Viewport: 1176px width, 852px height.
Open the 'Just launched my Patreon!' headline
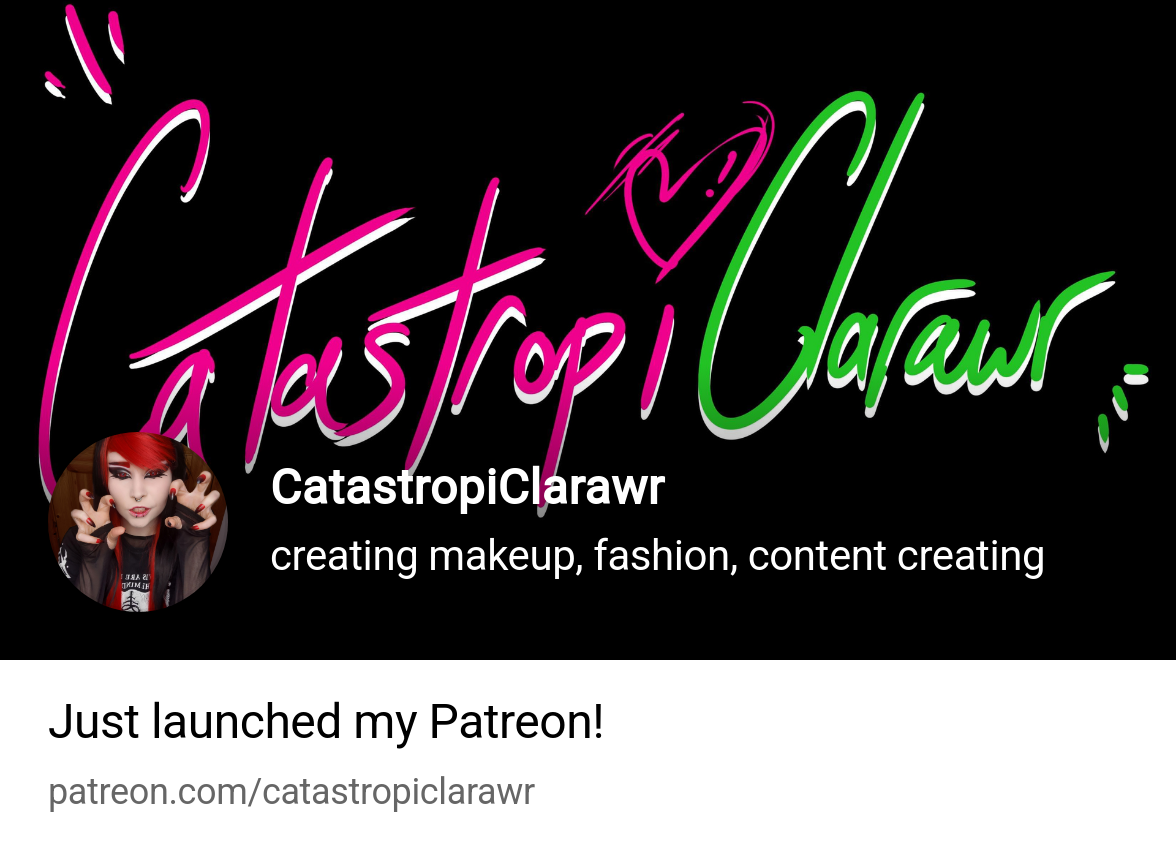(x=326, y=722)
